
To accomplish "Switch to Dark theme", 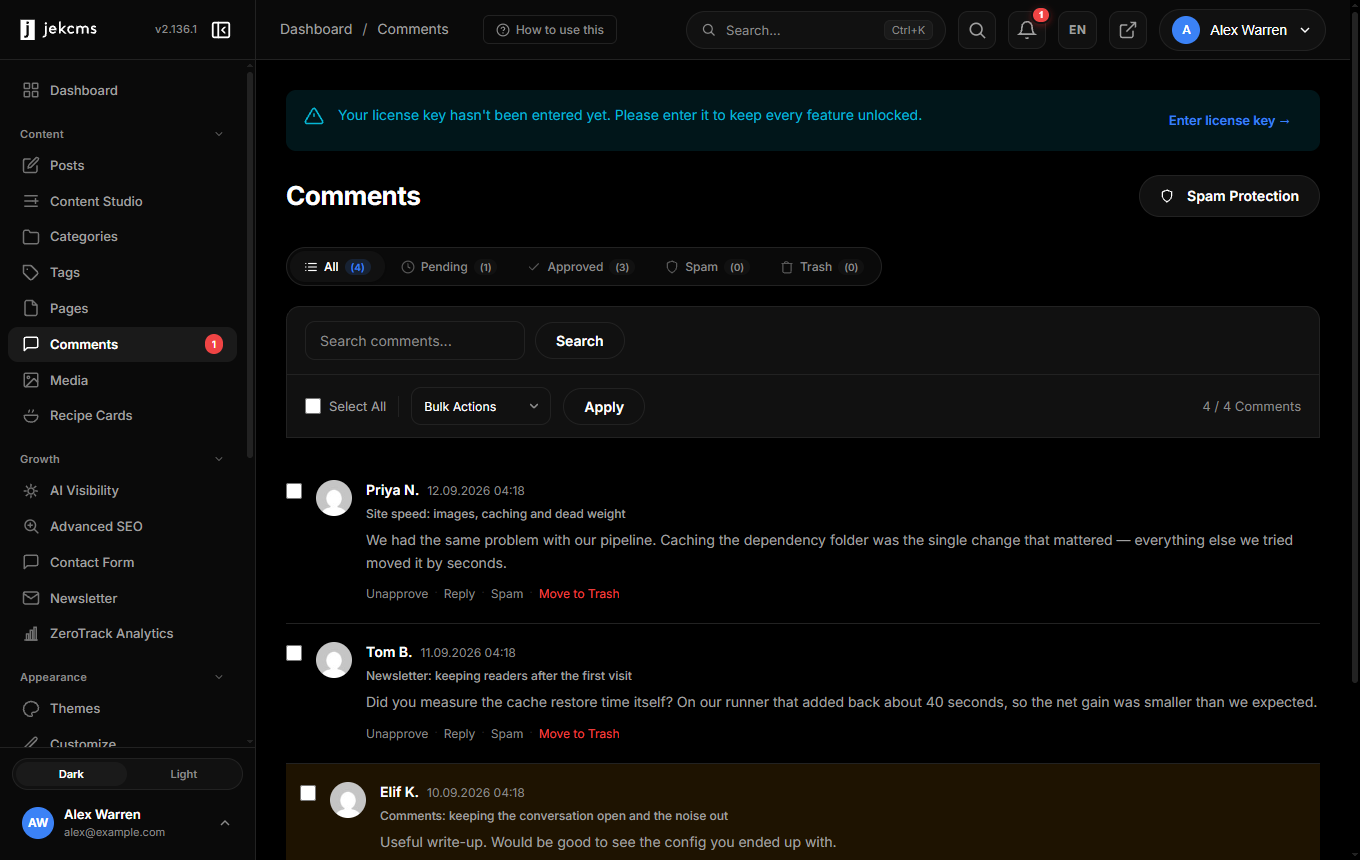I will 71,774.
